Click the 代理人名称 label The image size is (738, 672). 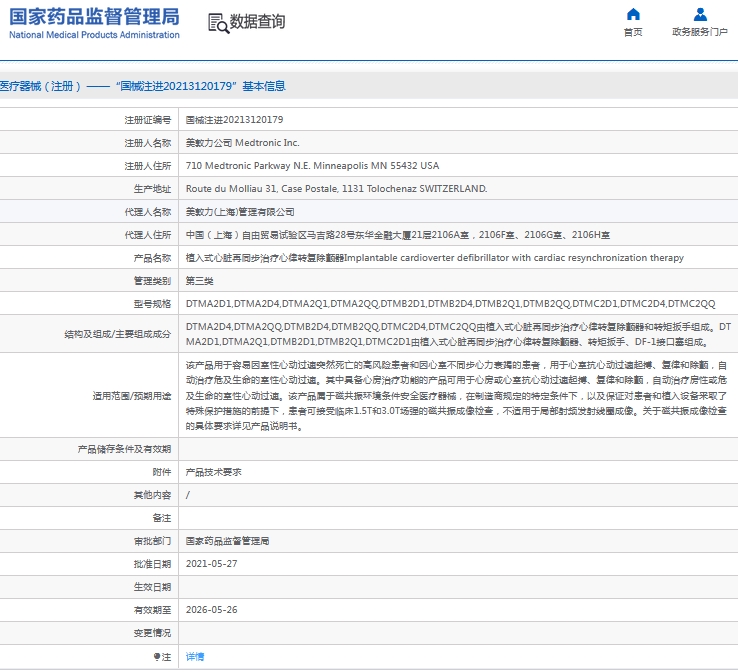pos(148,212)
